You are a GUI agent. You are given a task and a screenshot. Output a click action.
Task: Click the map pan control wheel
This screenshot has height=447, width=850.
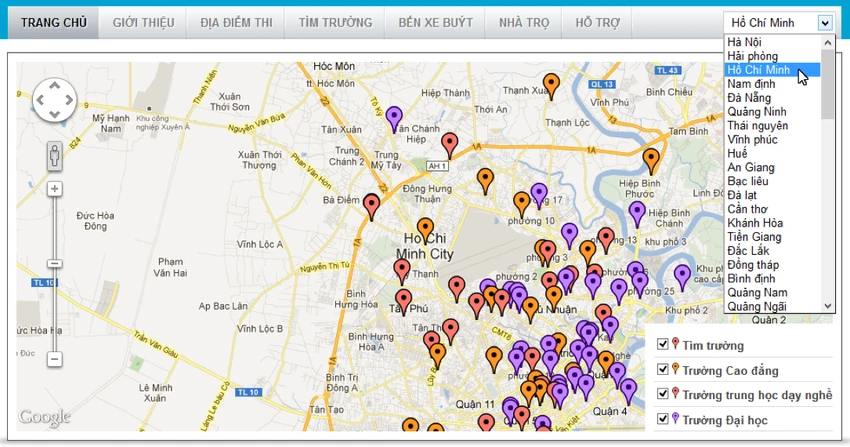click(x=54, y=100)
